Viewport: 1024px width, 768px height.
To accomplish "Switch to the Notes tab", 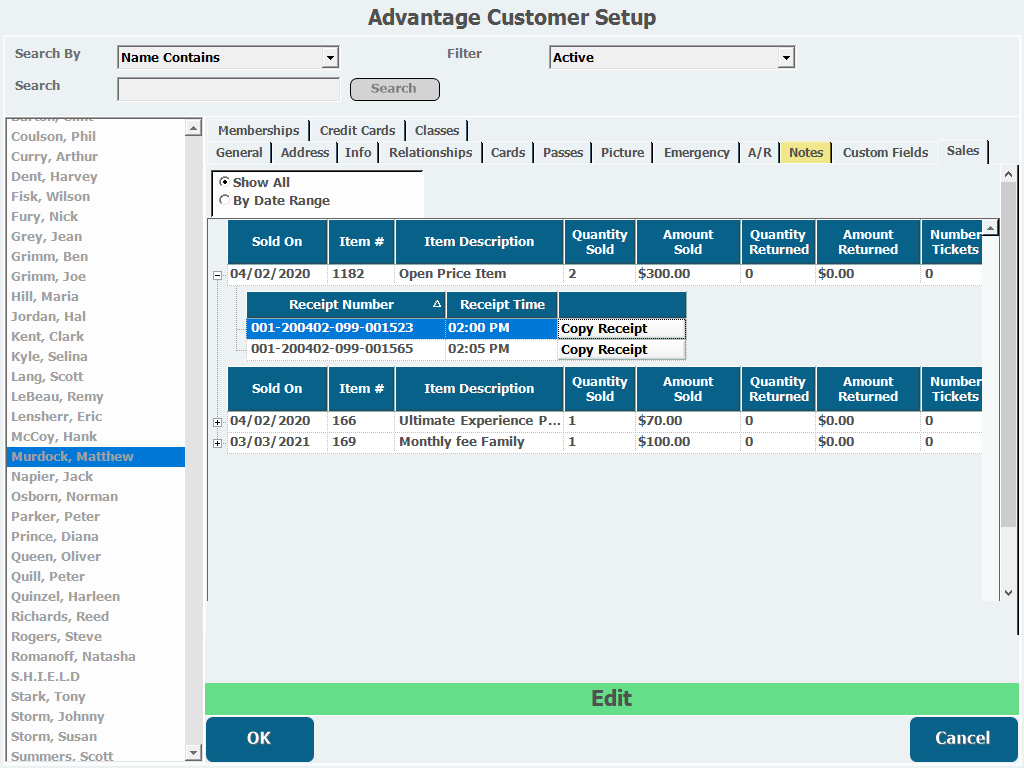I will coord(806,153).
